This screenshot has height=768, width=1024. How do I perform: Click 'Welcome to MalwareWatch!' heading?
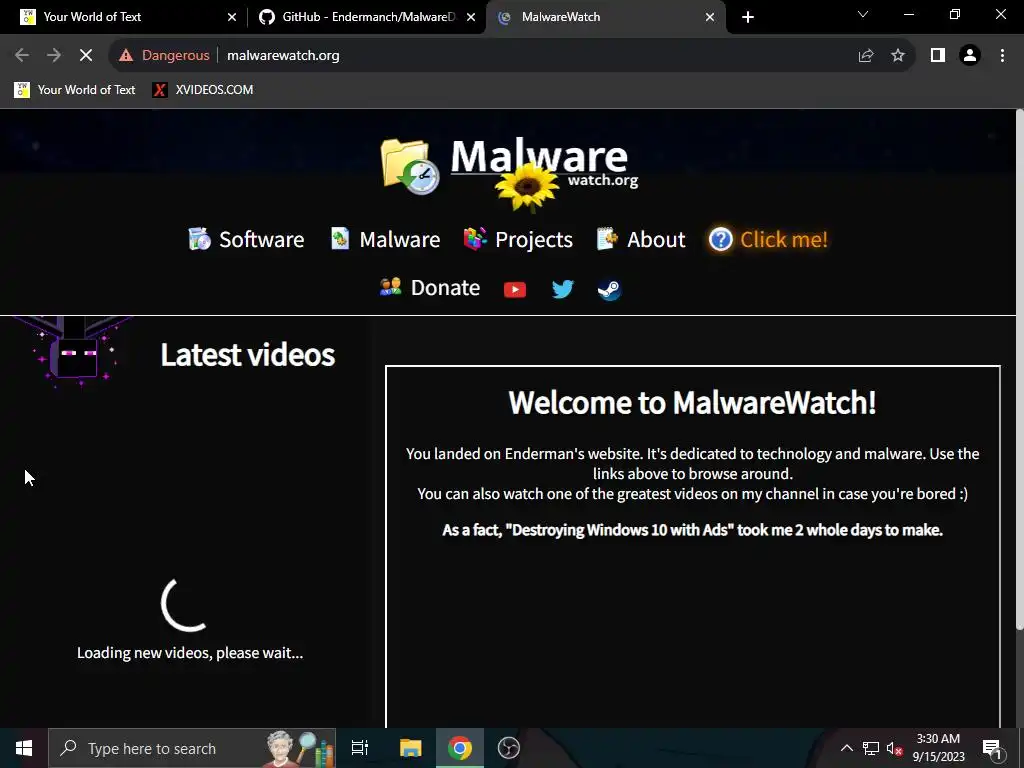(x=692, y=402)
